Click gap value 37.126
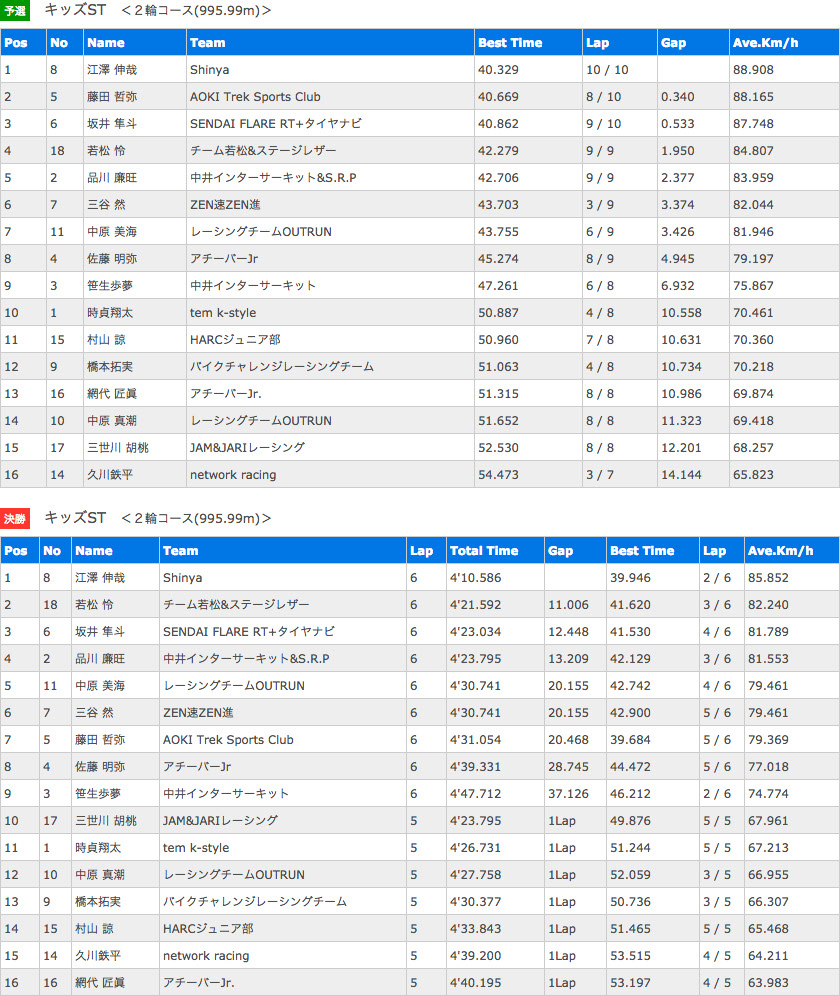Viewport: 840px width, 996px height. point(568,794)
